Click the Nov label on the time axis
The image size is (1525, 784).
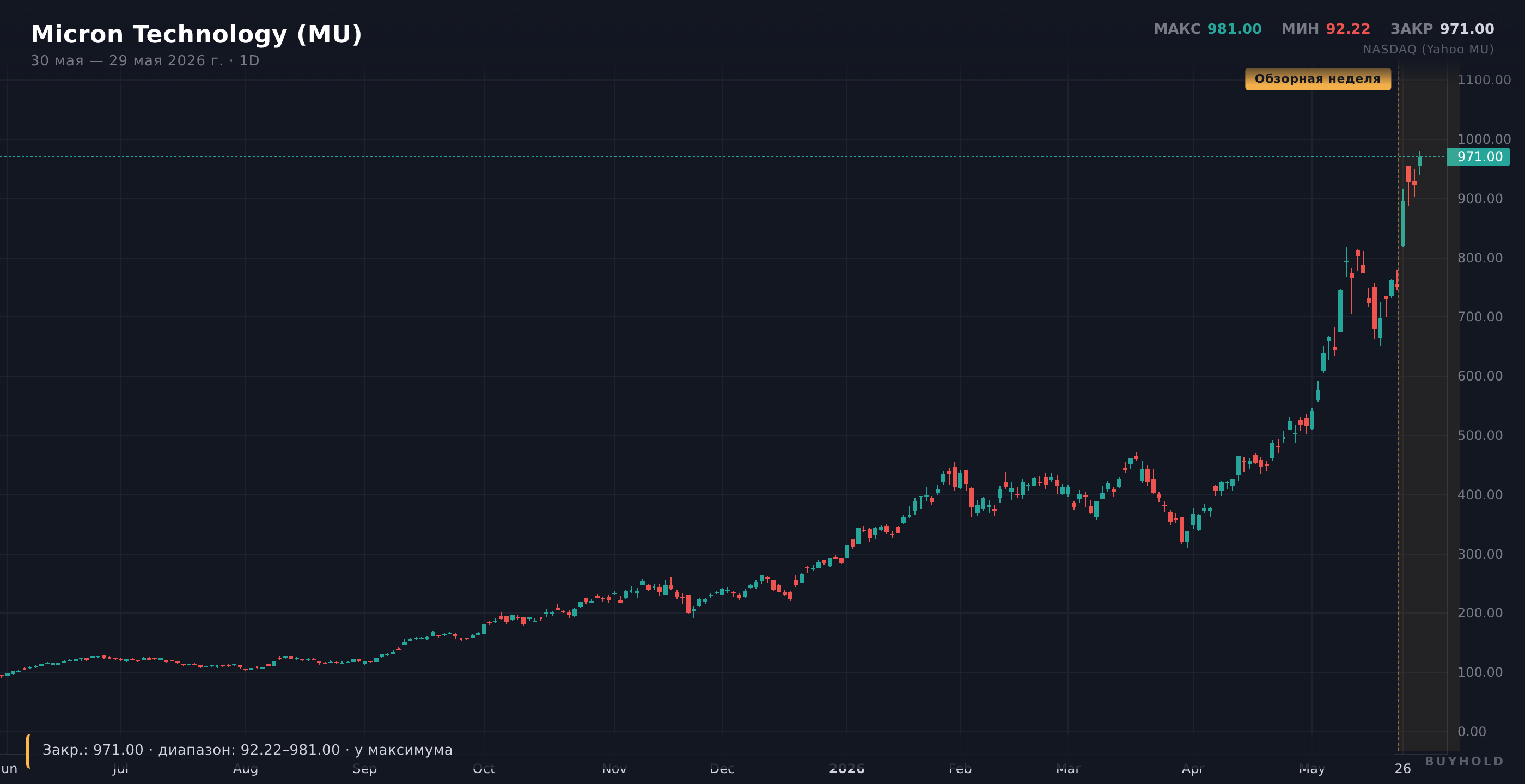(614, 769)
